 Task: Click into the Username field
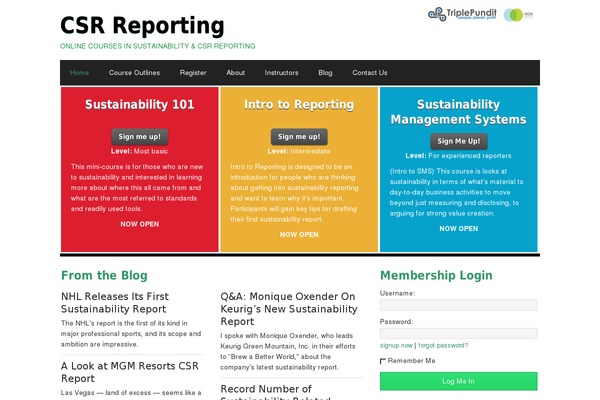(458, 305)
